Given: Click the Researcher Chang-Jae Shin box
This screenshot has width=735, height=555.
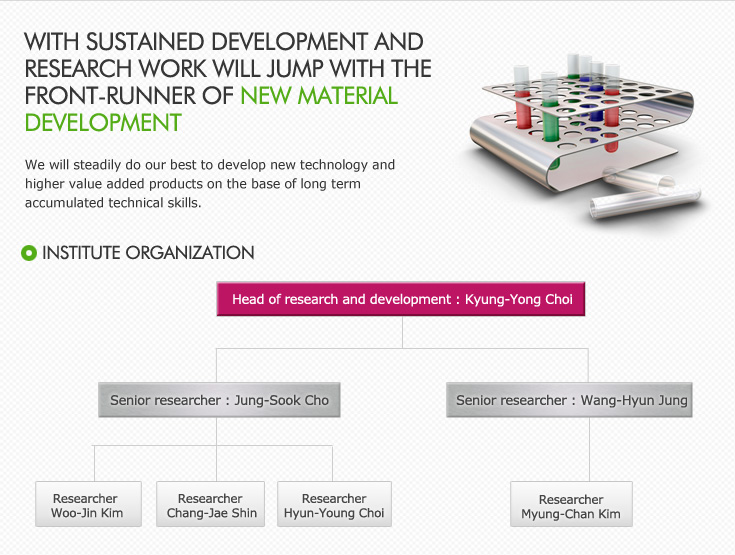Looking at the screenshot, I should [210, 504].
